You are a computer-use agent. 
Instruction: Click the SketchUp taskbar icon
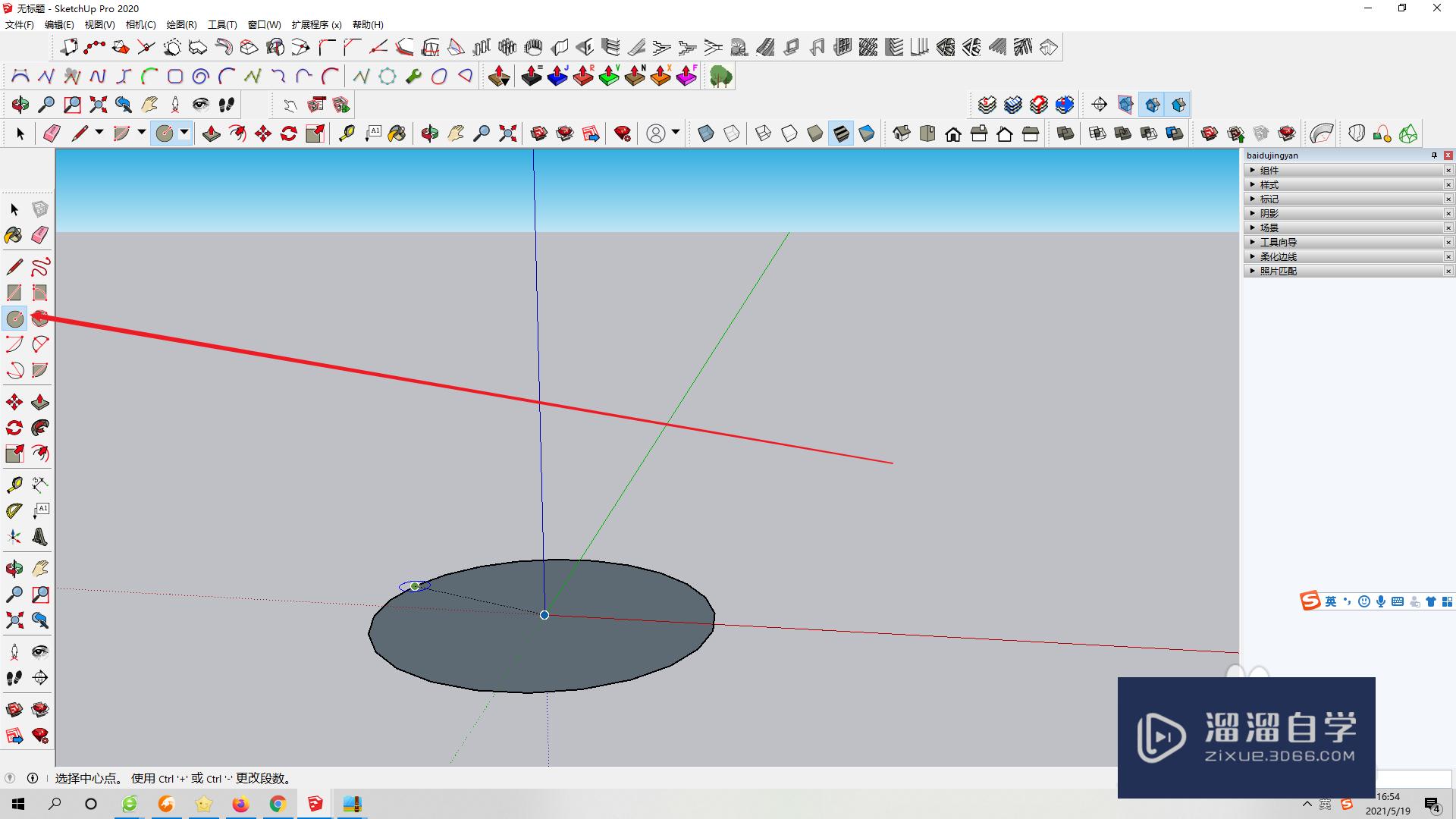click(x=315, y=804)
